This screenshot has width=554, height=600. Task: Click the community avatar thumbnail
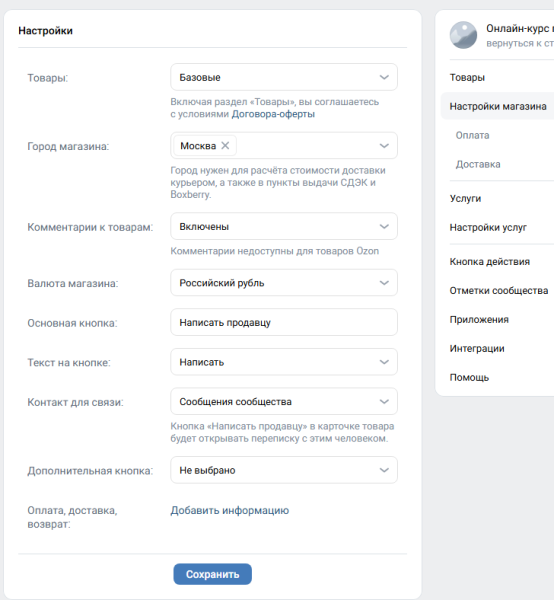463,35
